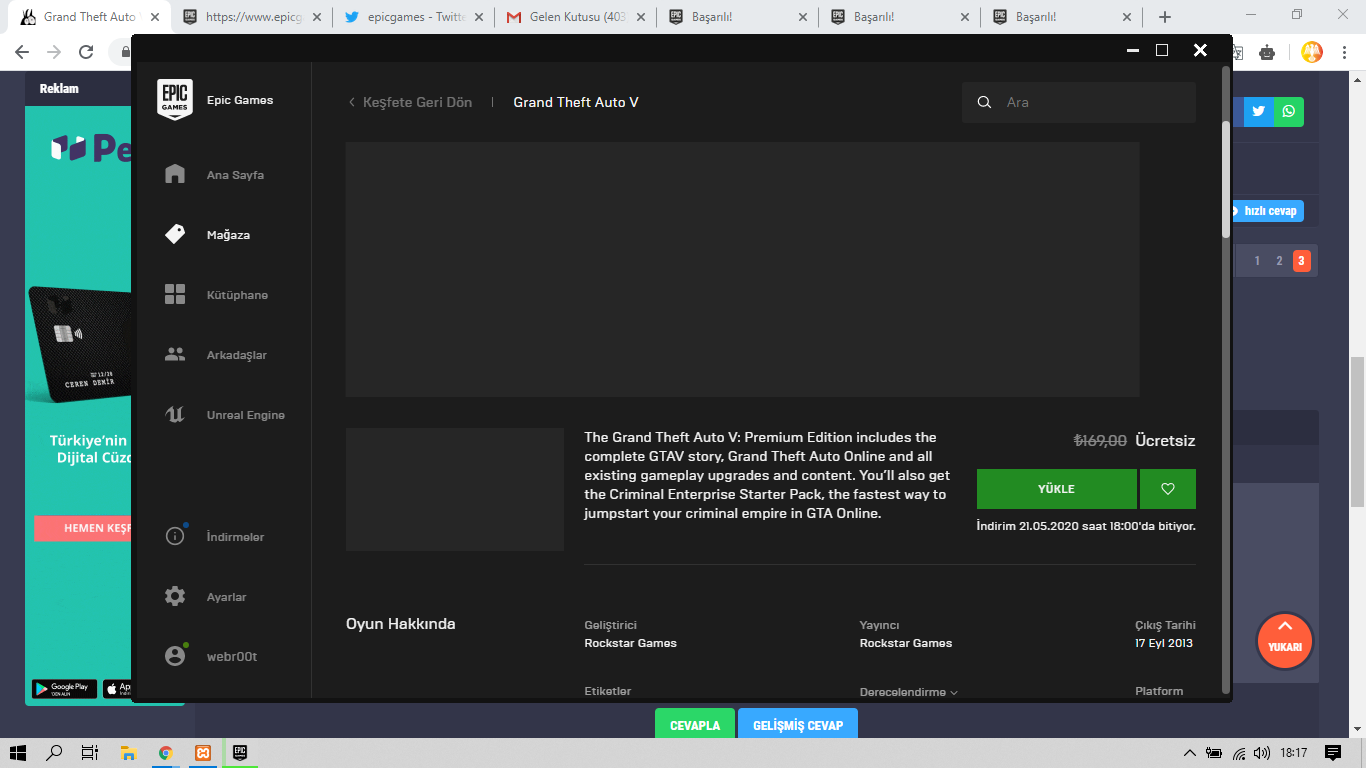The width and height of the screenshot is (1366, 768).
Task: Share via Twitter button on forum page
Action: tap(1259, 111)
